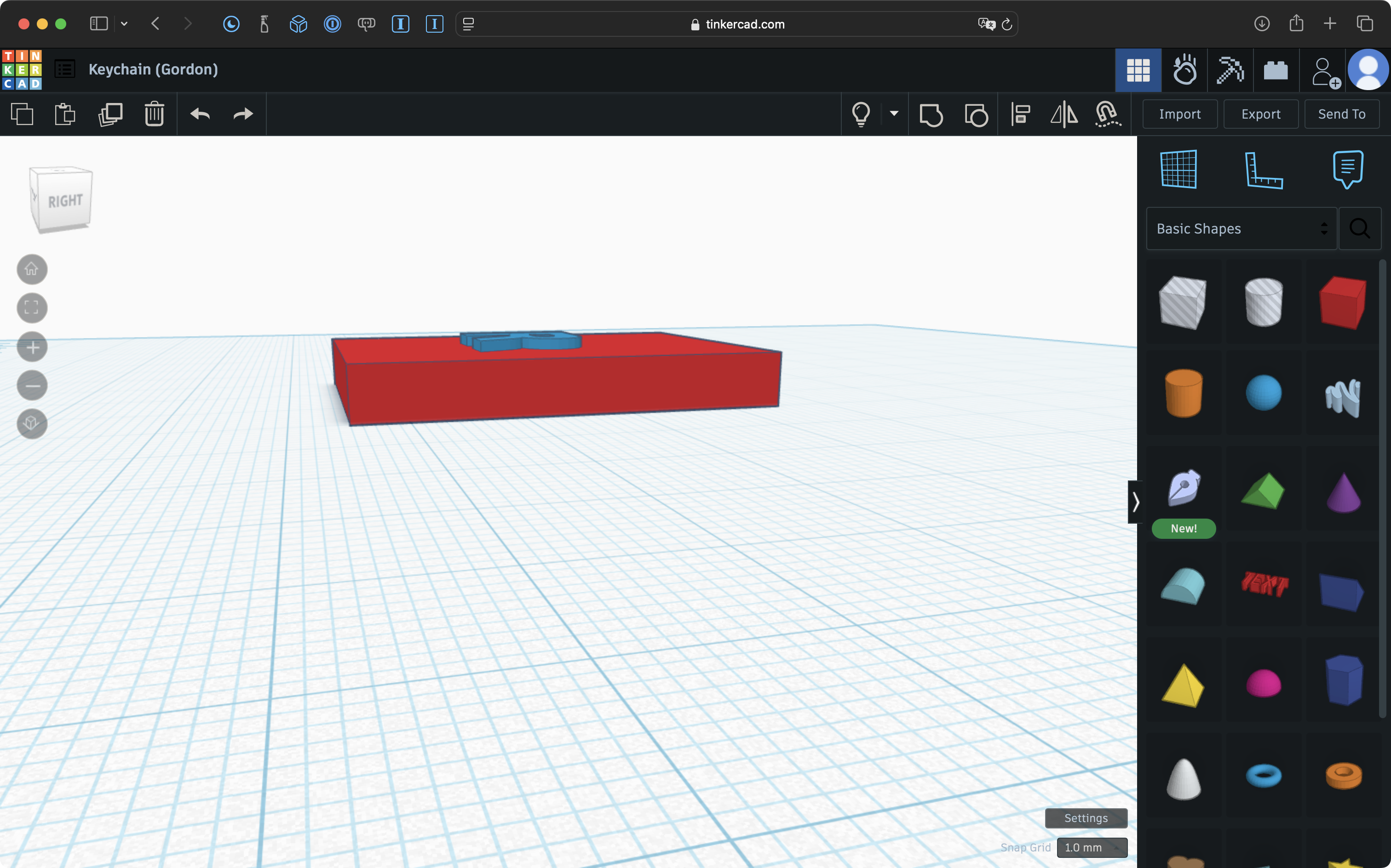
Task: Click the Group shapes icon
Action: coord(931,114)
